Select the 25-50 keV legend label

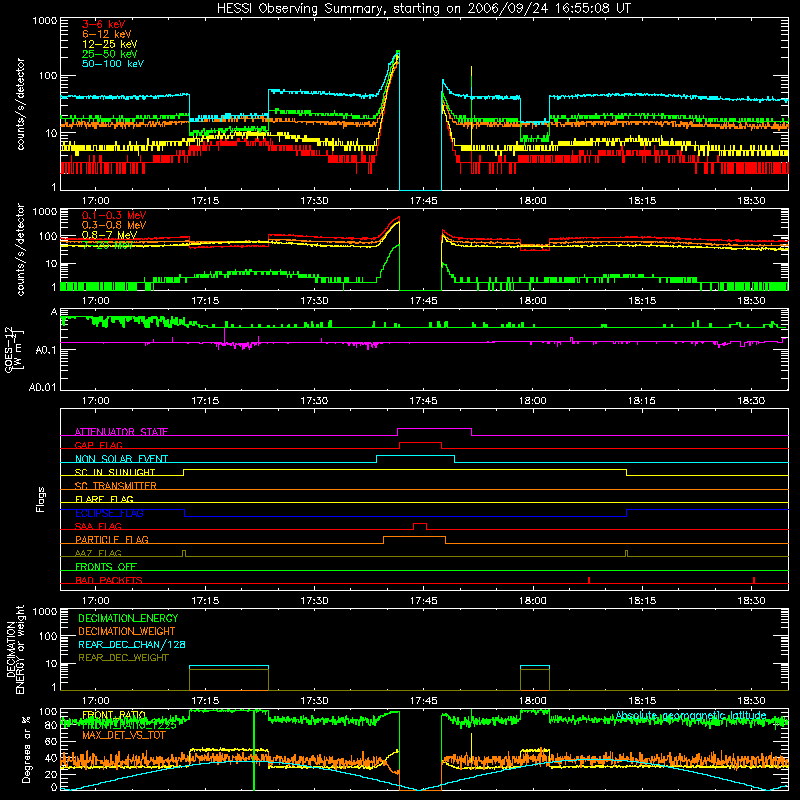[110, 54]
